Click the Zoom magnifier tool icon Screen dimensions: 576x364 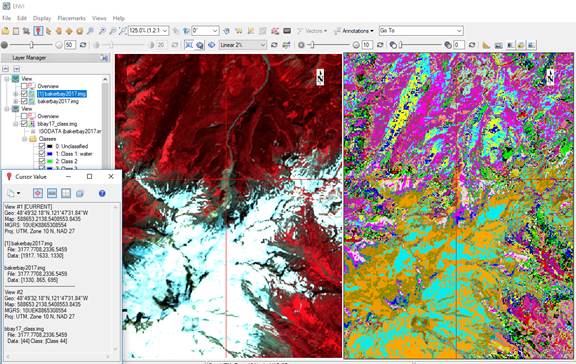(90, 31)
